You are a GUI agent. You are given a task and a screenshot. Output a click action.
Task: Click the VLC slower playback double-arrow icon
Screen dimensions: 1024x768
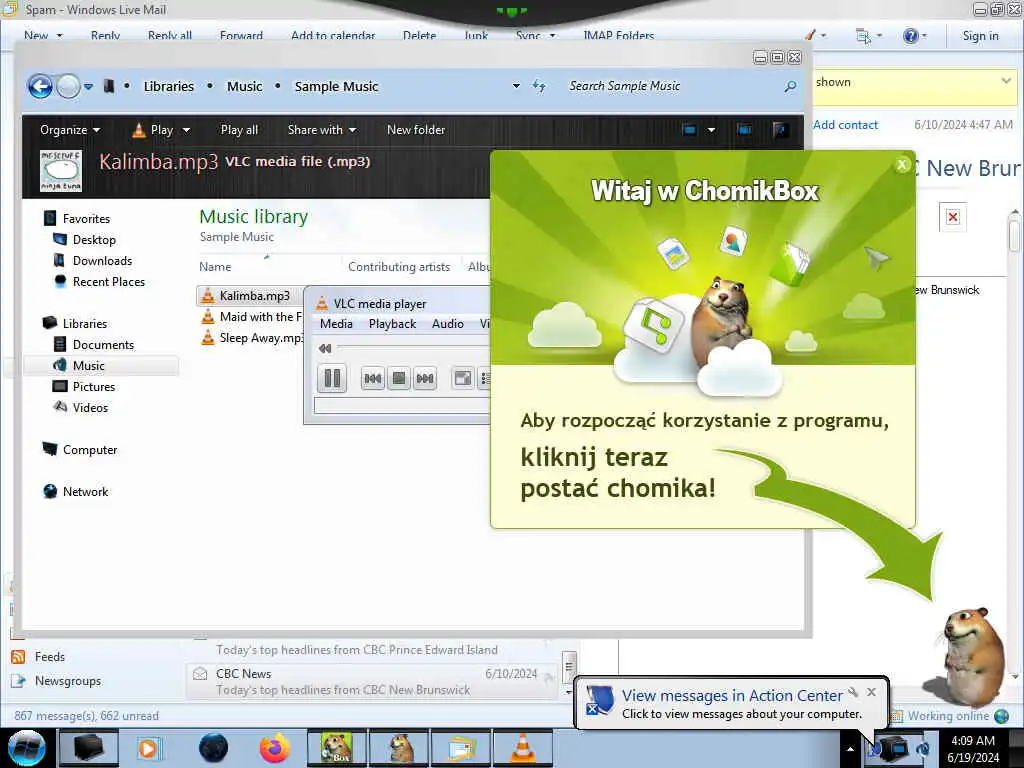pyautogui.click(x=325, y=348)
